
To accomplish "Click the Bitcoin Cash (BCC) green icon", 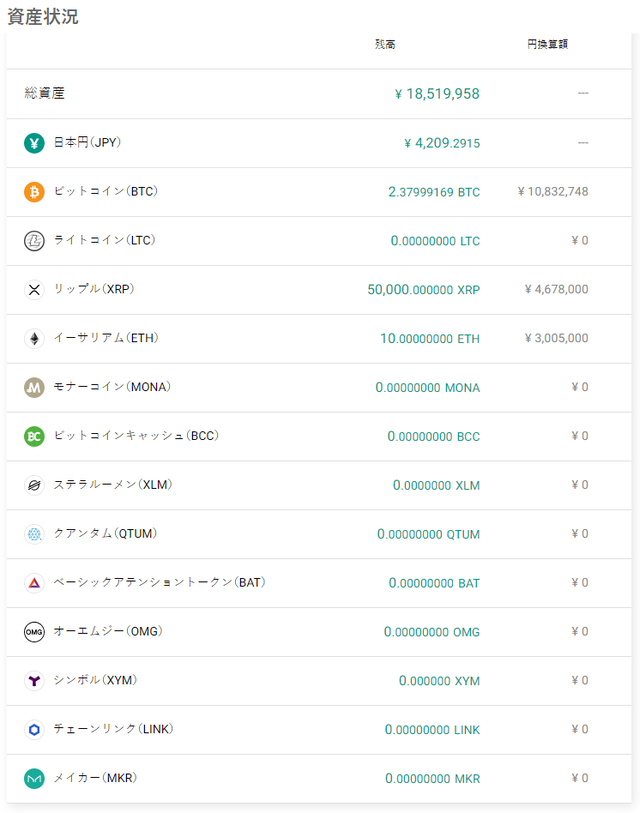I will pyautogui.click(x=34, y=436).
